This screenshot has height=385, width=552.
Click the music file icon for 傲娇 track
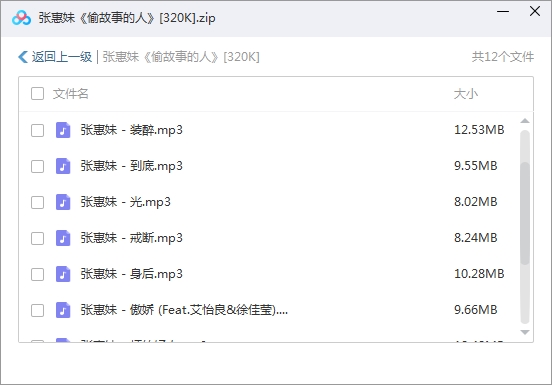click(63, 310)
